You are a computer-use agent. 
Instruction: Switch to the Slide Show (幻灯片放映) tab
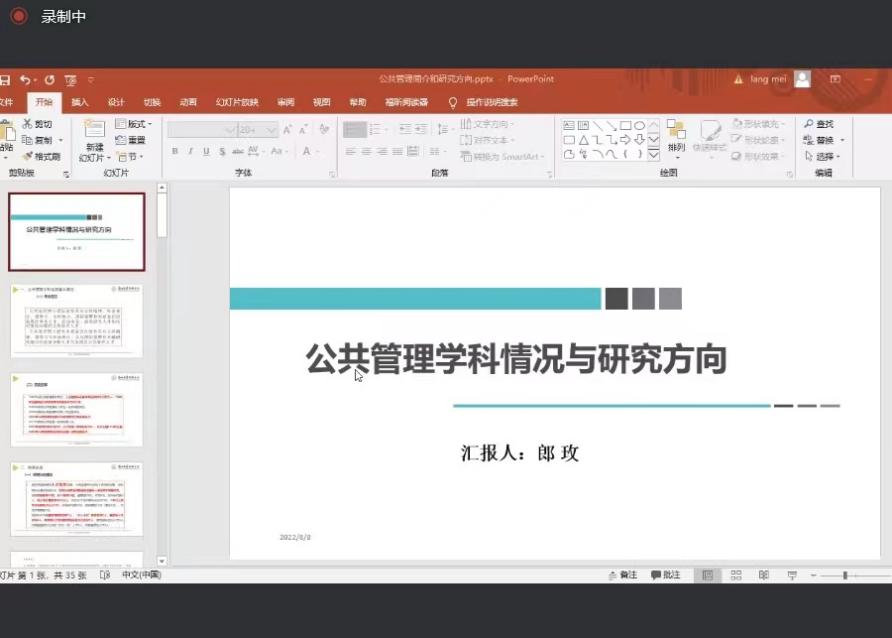click(237, 102)
